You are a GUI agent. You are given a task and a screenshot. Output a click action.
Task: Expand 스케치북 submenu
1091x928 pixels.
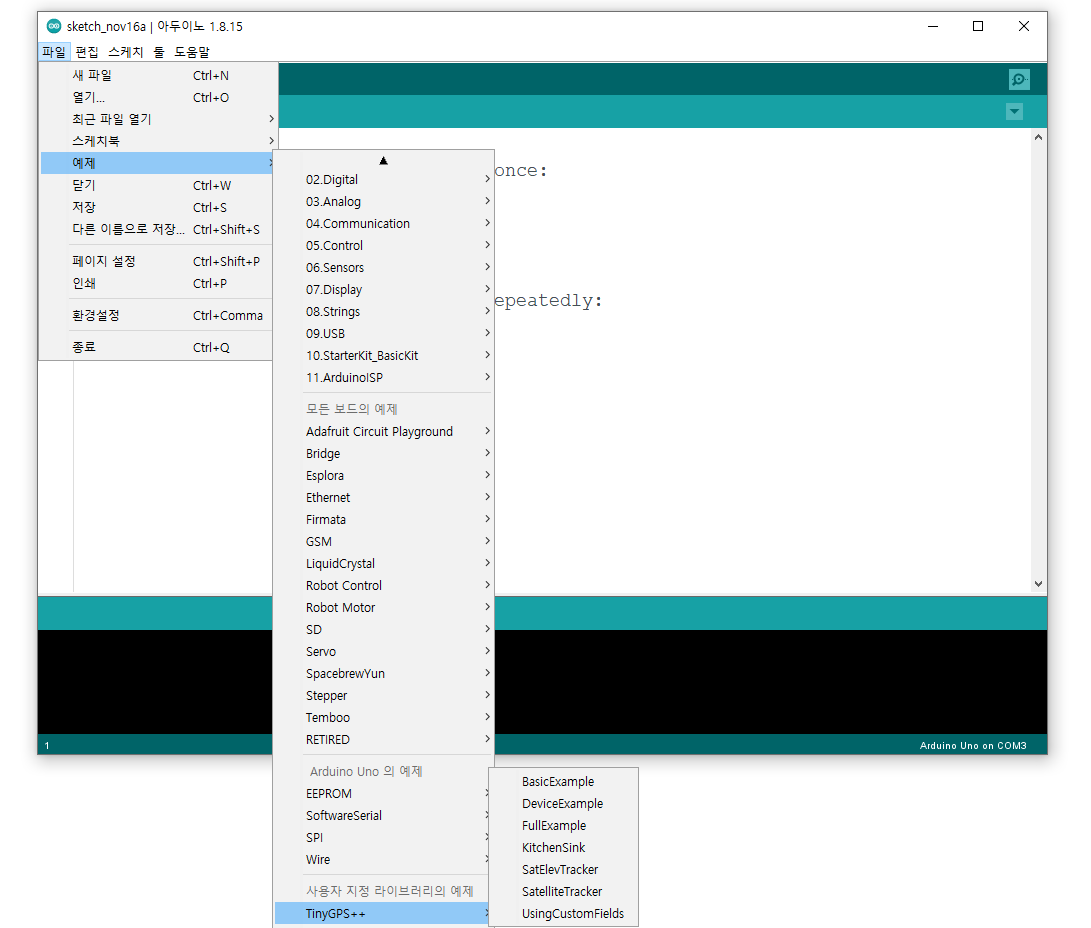click(159, 141)
